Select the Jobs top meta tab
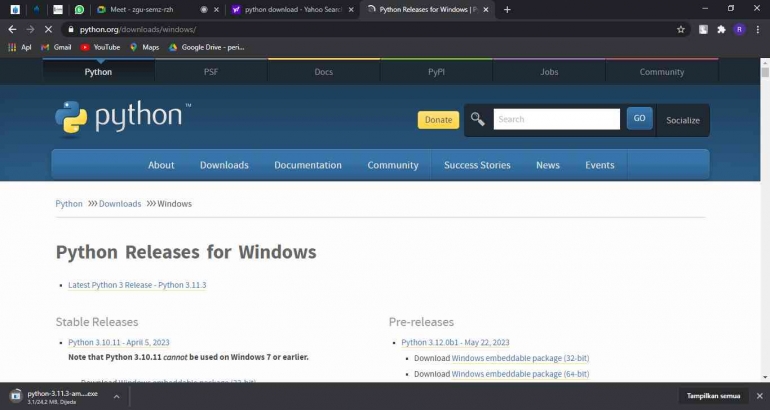Screen dimensions: 770x410 549,72
